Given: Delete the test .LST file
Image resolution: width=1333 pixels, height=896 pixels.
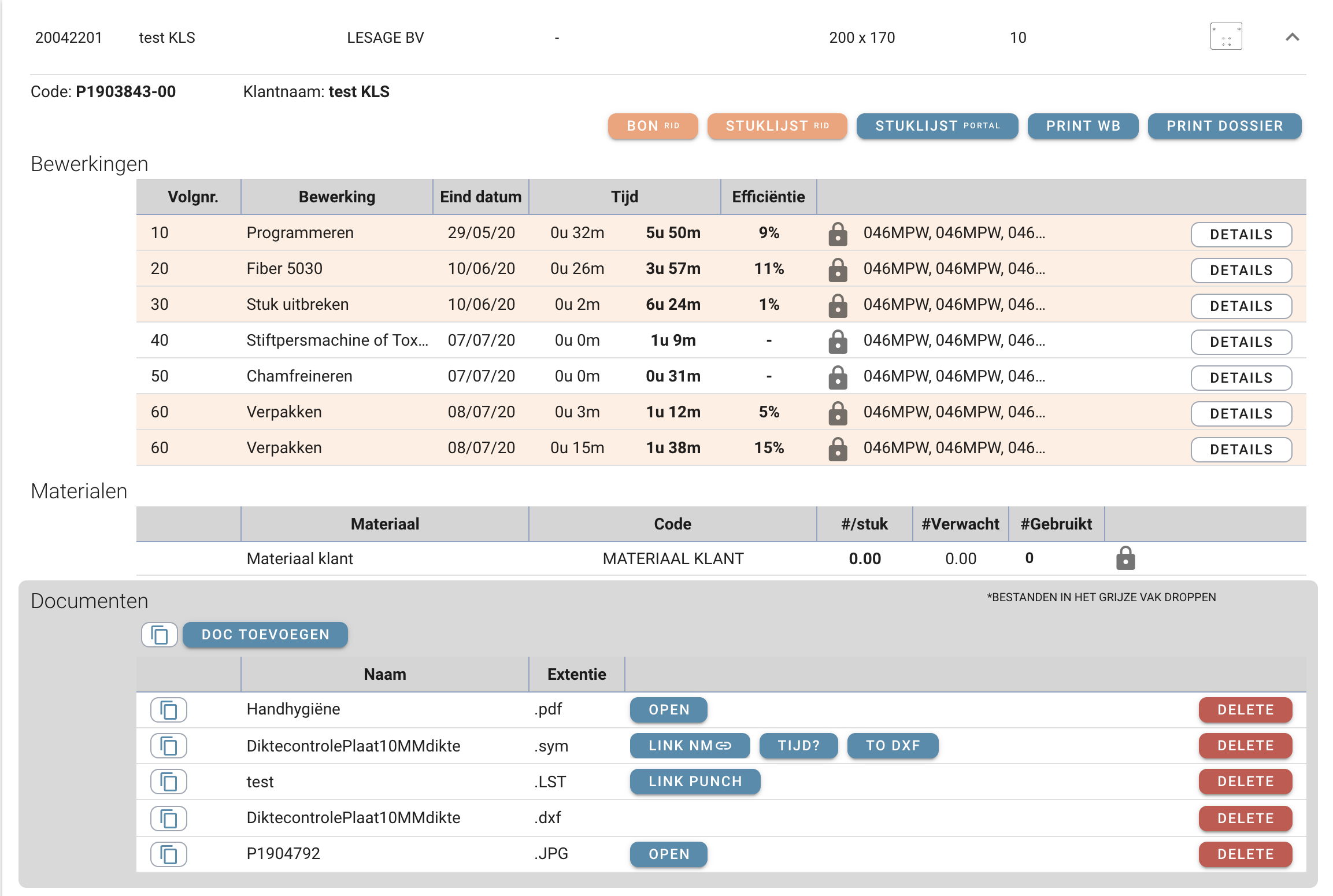Looking at the screenshot, I should (x=1246, y=782).
